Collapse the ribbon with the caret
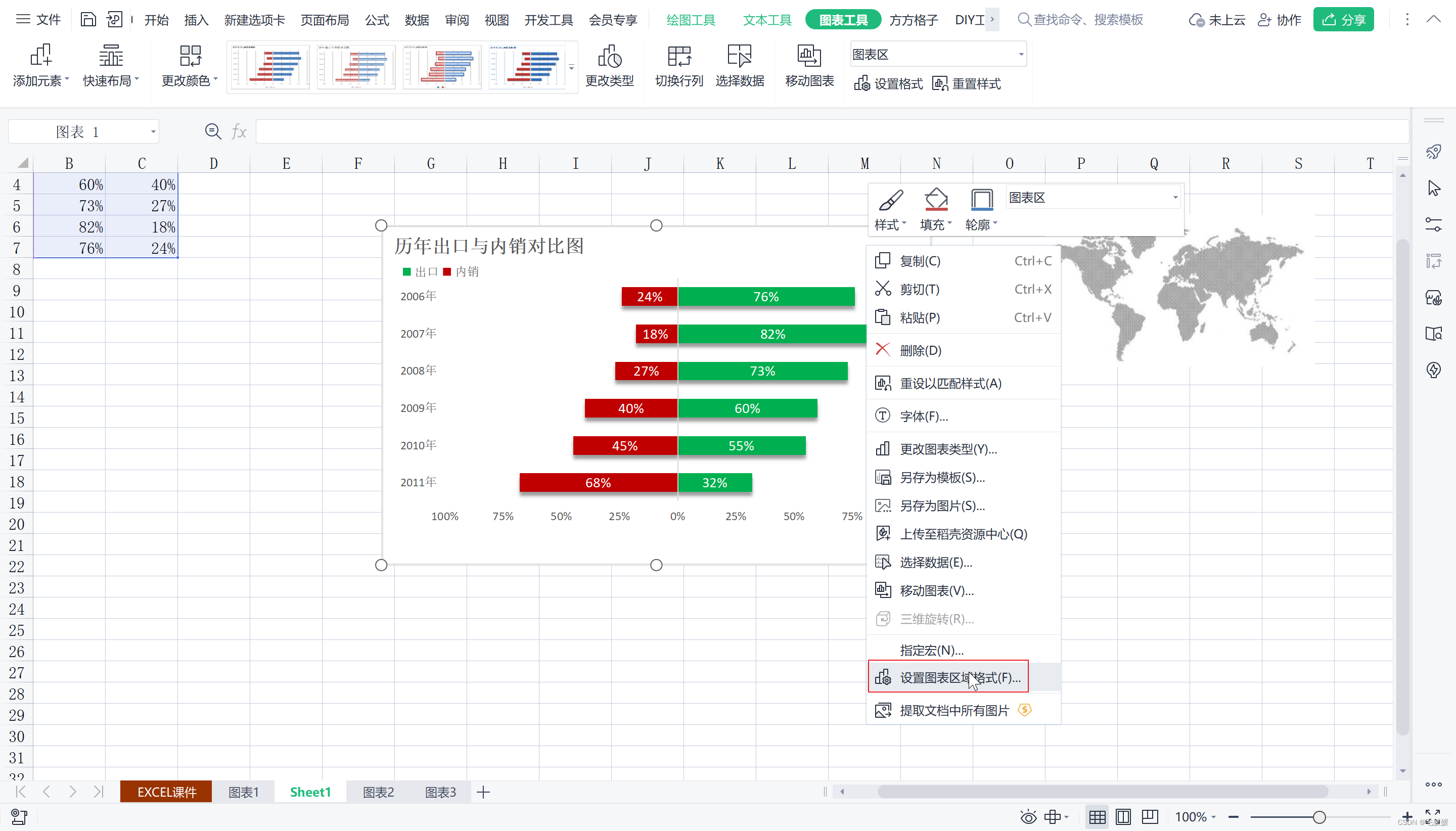1456x831 pixels. pyautogui.click(x=1433, y=19)
